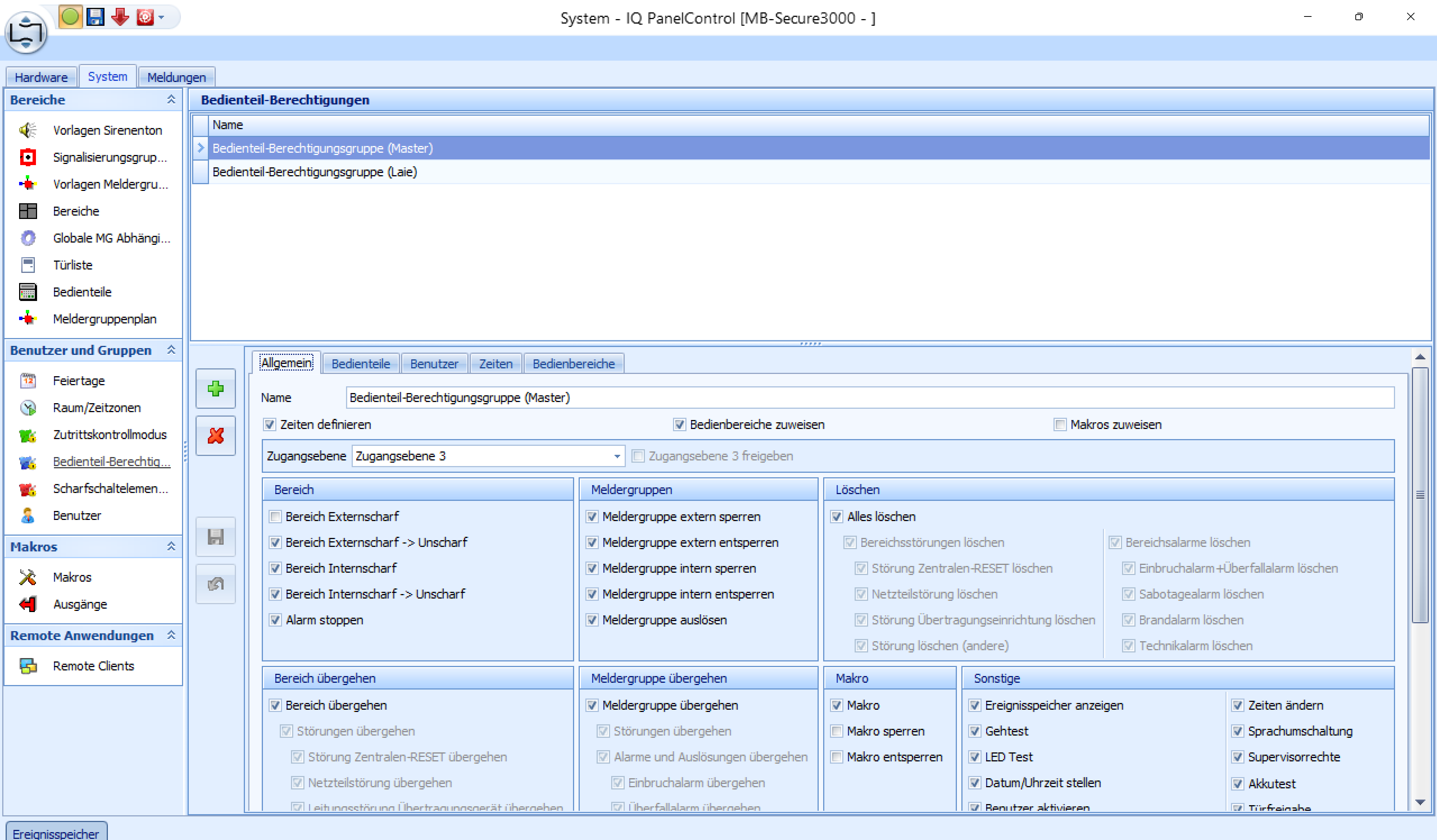
Task: Click the red download arrow toolbar icon
Action: pyautogui.click(x=120, y=17)
